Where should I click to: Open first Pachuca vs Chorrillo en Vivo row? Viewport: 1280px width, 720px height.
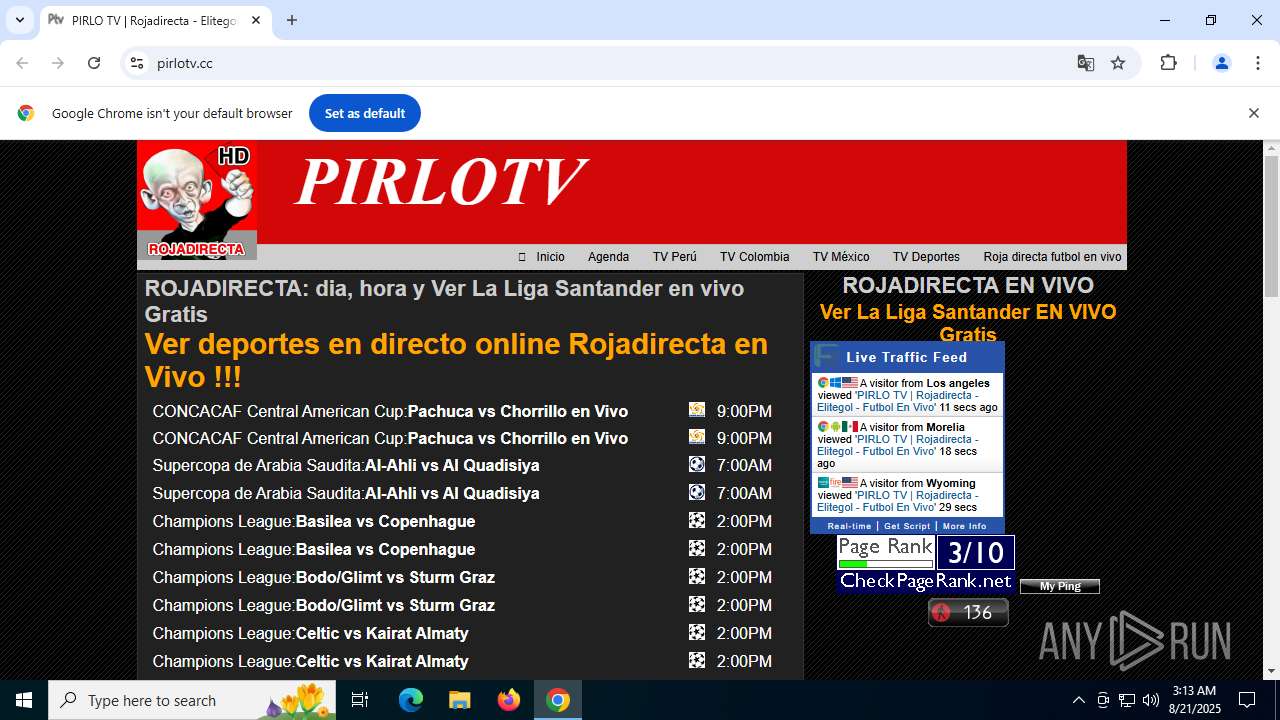click(x=390, y=411)
